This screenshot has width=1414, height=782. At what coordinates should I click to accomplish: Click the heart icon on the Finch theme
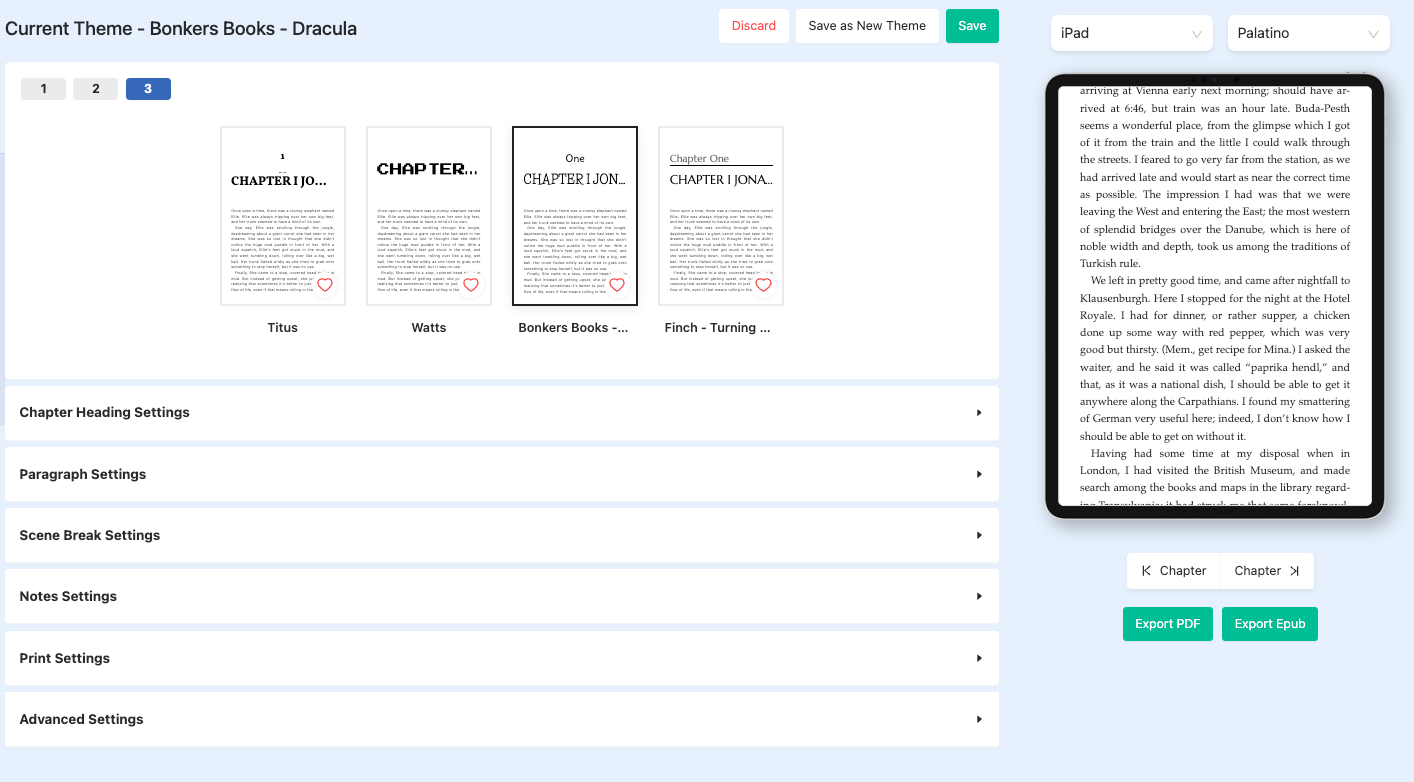point(763,284)
